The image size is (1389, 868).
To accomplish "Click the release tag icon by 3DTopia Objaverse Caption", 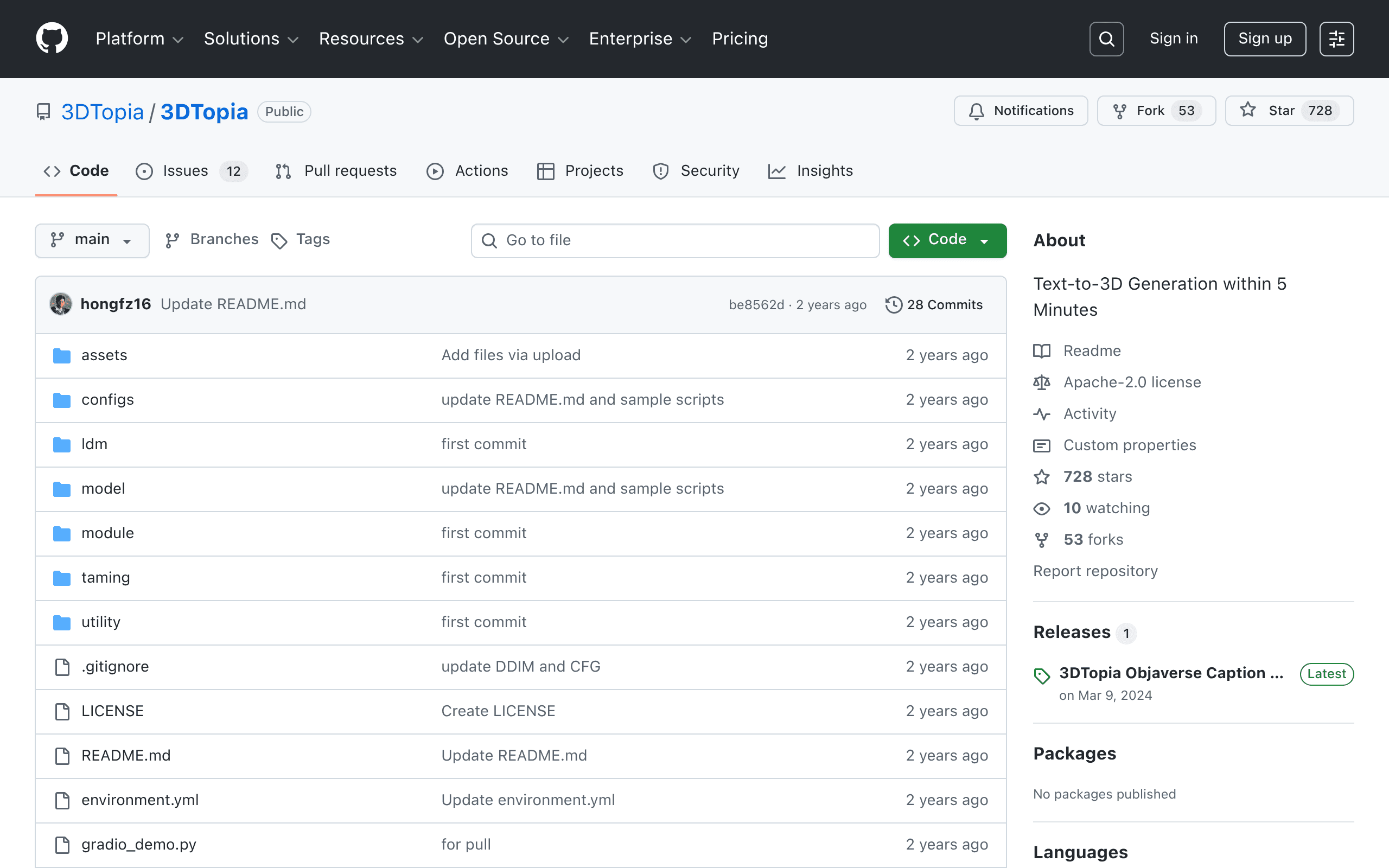I will 1042,676.
